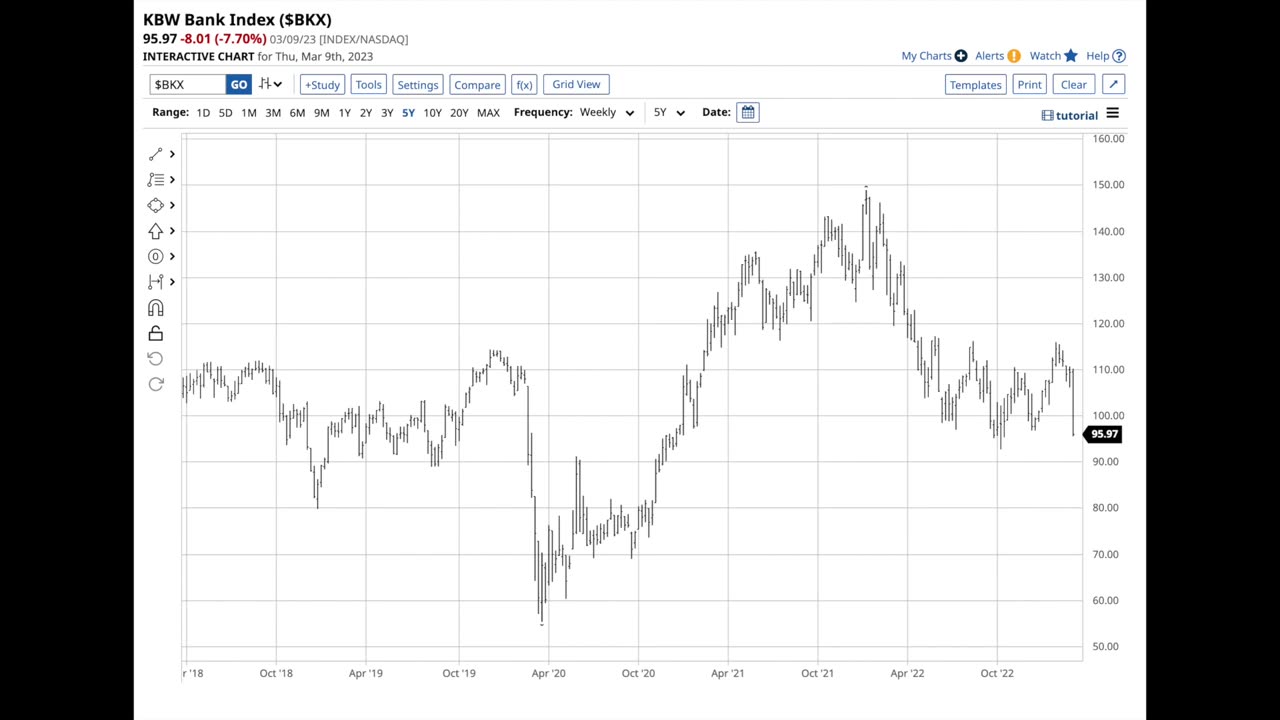Select the 6M range
The image size is (1280, 720).
click(297, 113)
